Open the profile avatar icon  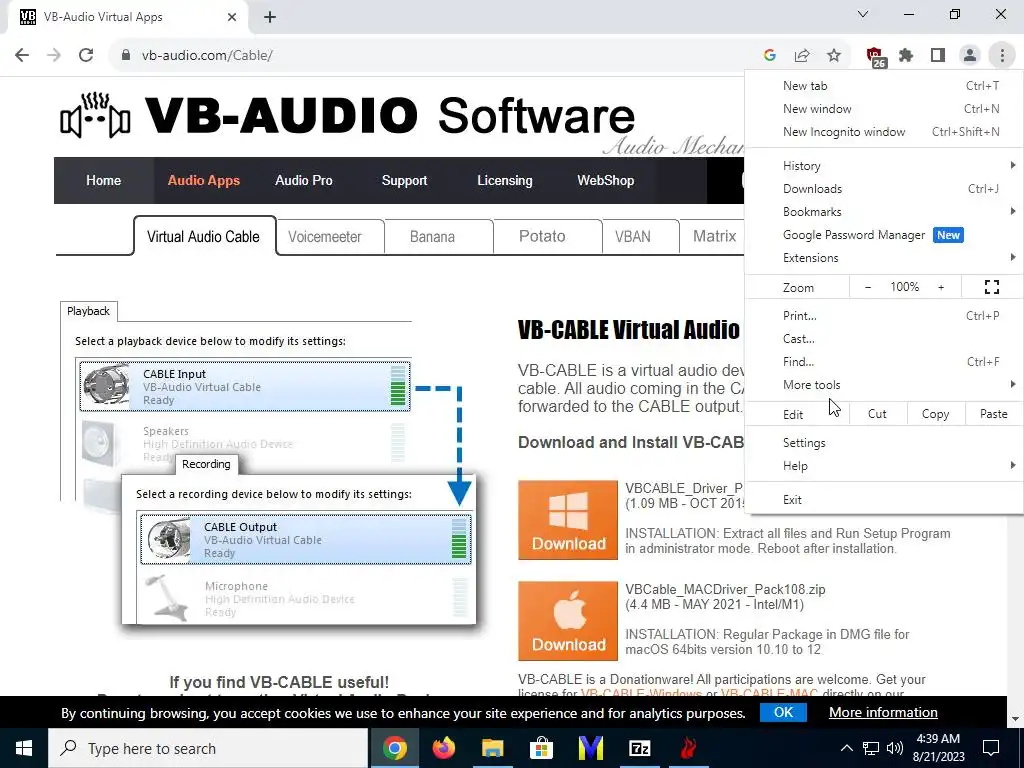point(970,56)
